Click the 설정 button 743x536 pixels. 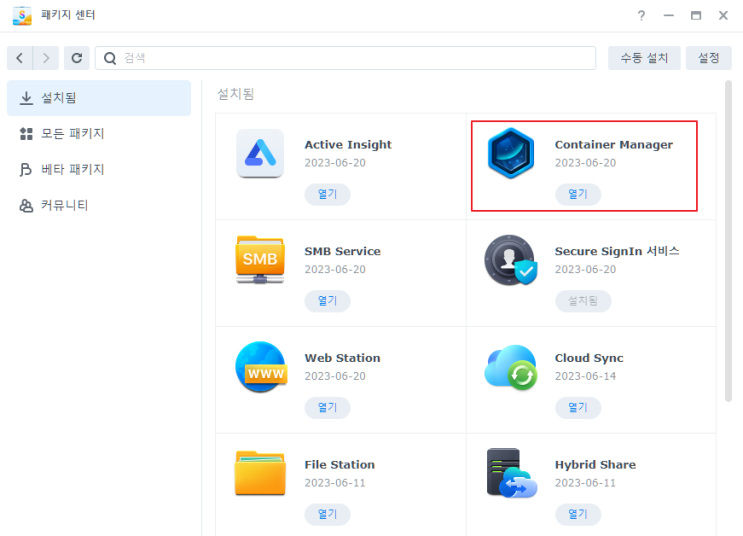(709, 58)
